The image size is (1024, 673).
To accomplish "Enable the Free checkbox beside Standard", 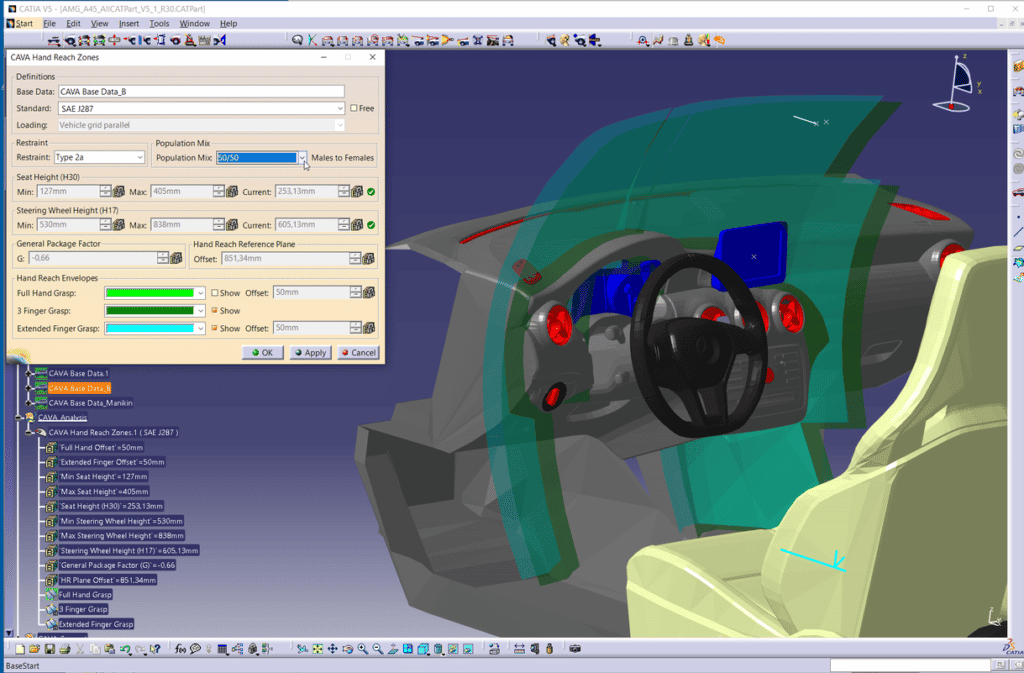I will pos(353,108).
